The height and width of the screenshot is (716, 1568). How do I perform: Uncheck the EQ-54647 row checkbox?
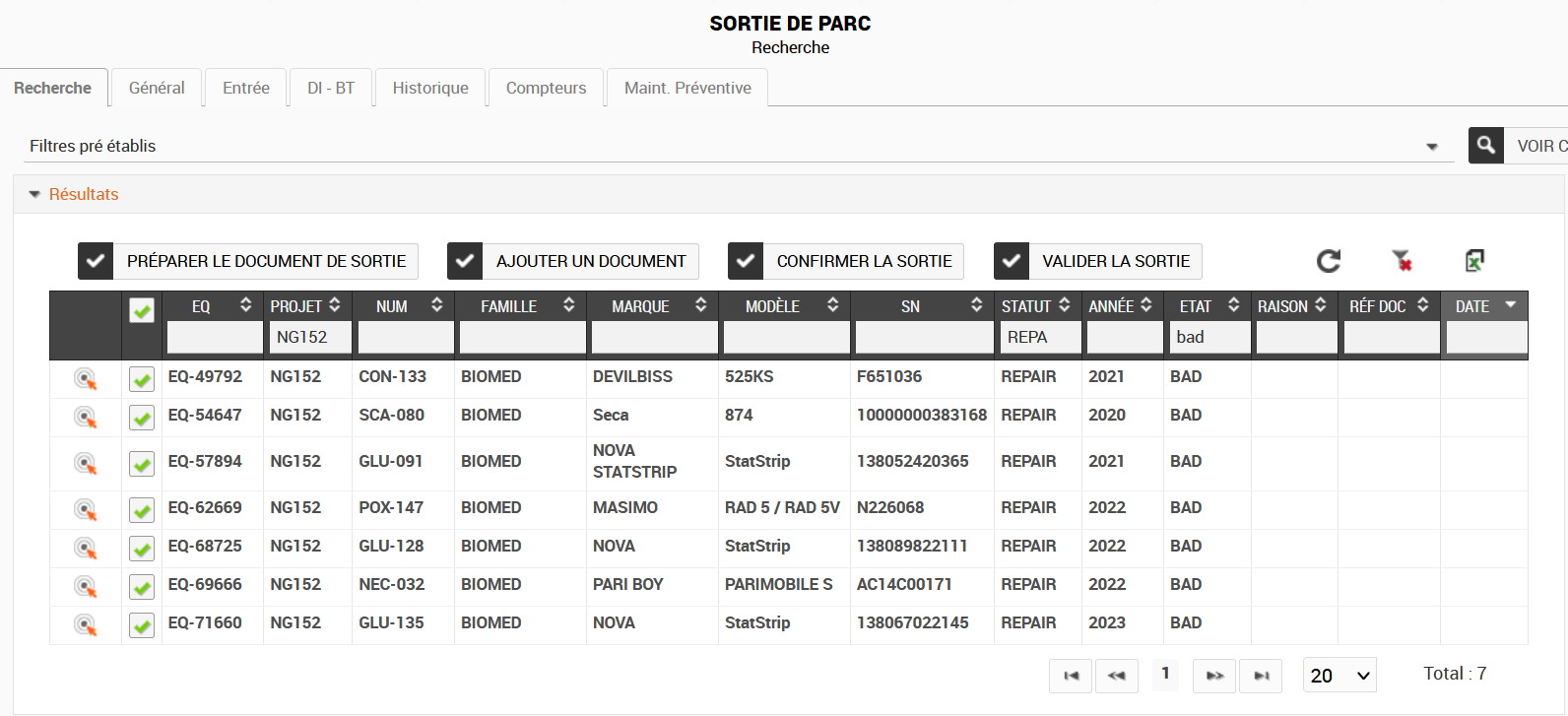pos(142,418)
